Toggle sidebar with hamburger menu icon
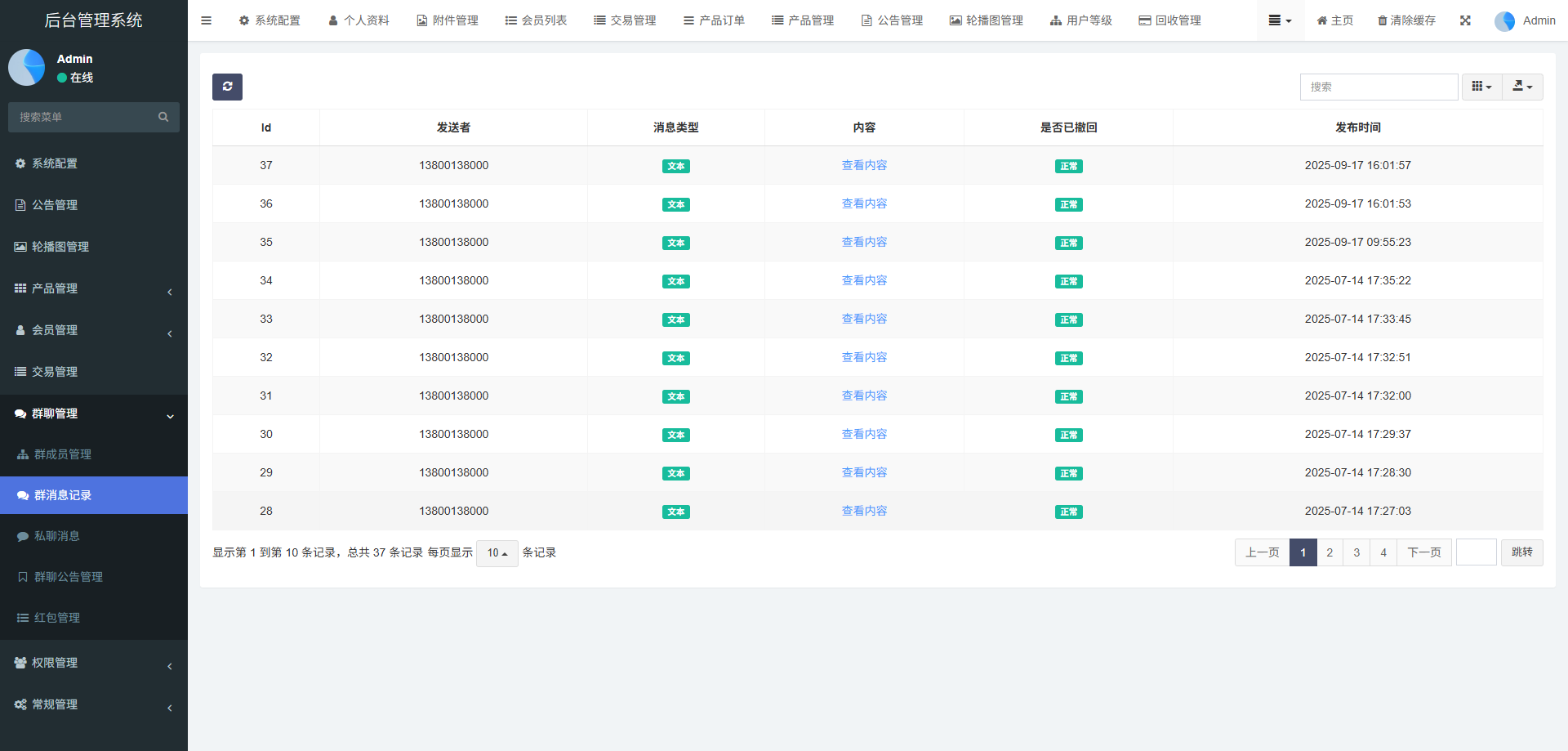Viewport: 1568px width, 751px height. tap(206, 20)
